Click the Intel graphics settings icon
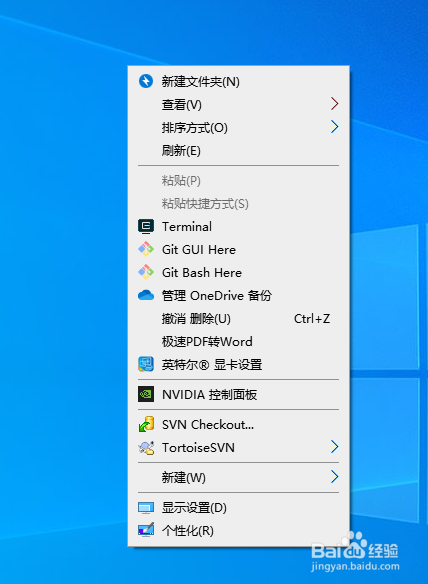The width and height of the screenshot is (428, 584). click(146, 364)
